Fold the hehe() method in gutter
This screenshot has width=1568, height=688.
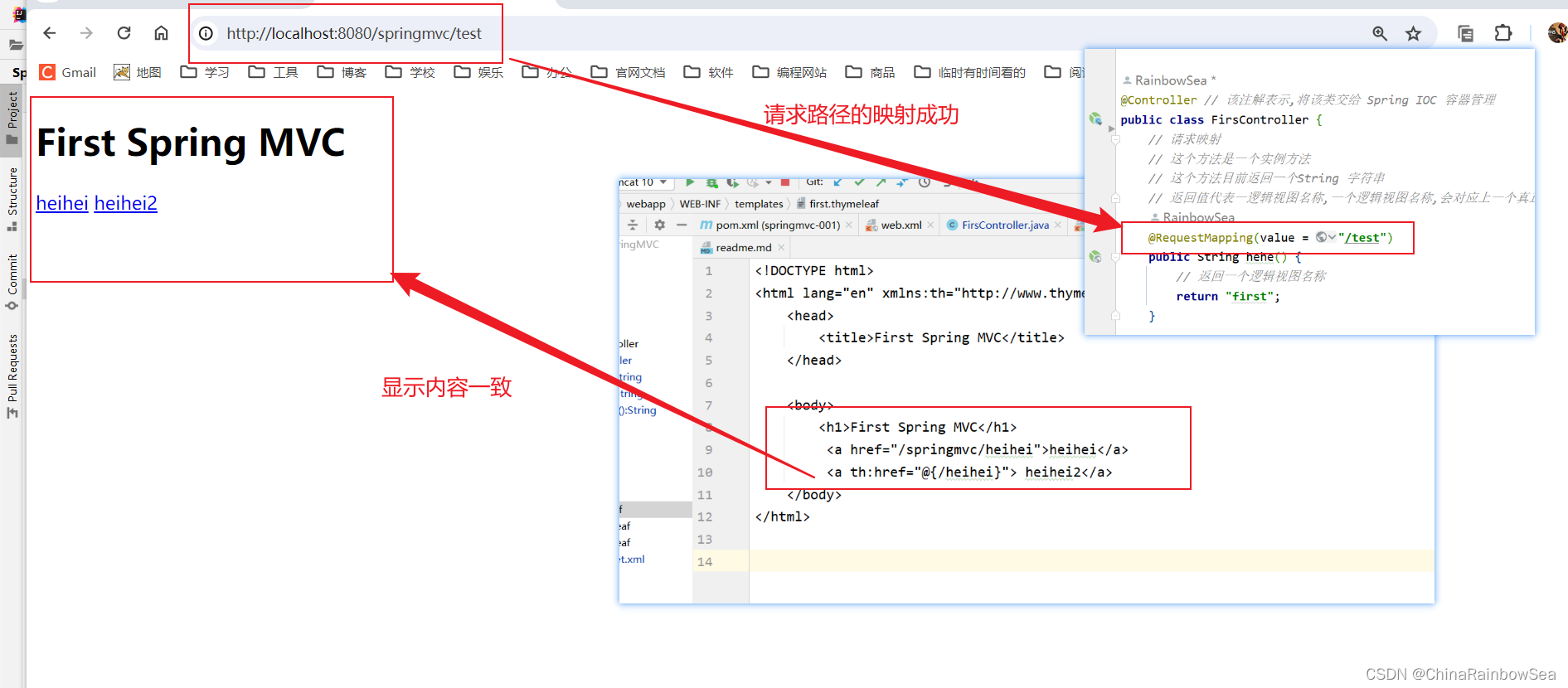pyautogui.click(x=1115, y=258)
